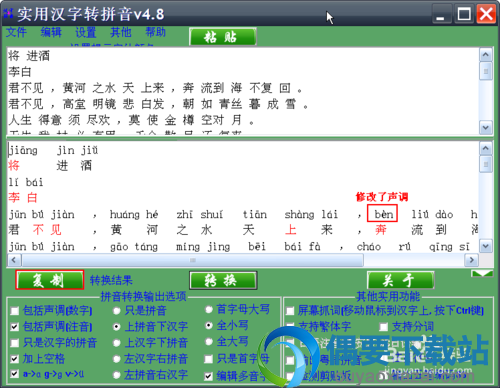The width and height of the screenshot is (500, 388).
Task: Click the app icon in title bar
Action: coord(8,14)
